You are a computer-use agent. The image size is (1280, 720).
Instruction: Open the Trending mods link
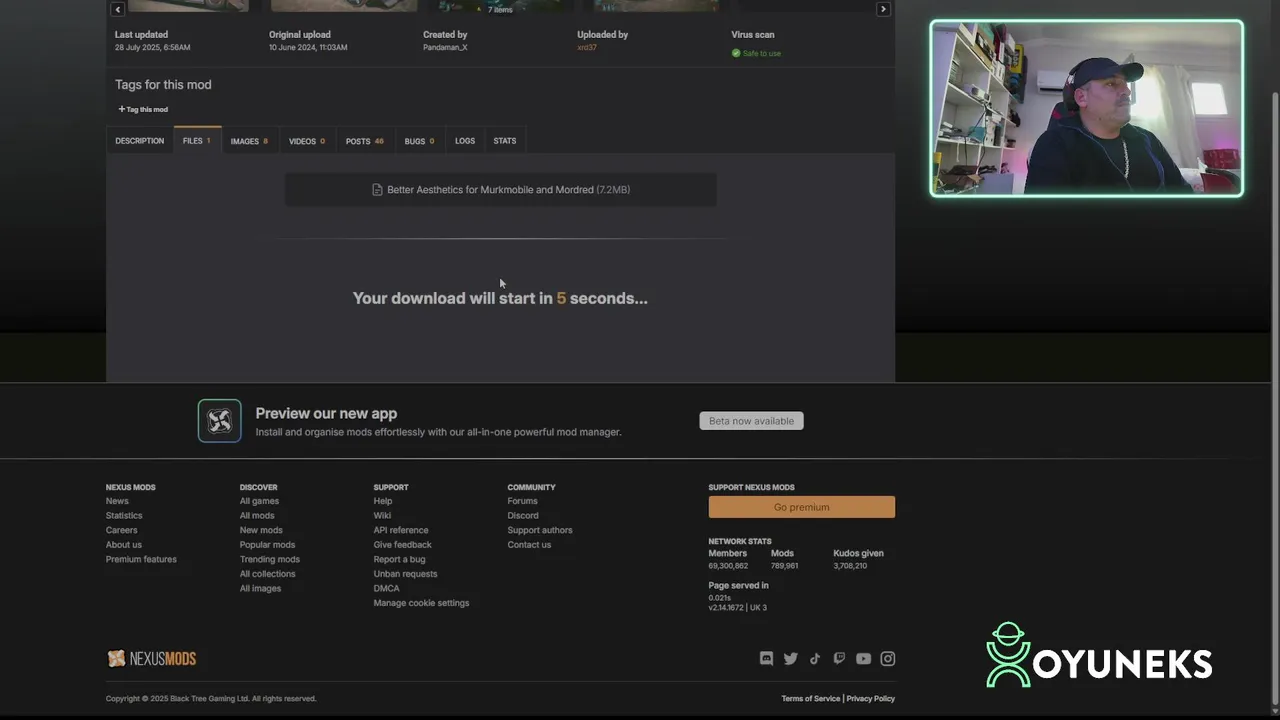[x=270, y=559]
